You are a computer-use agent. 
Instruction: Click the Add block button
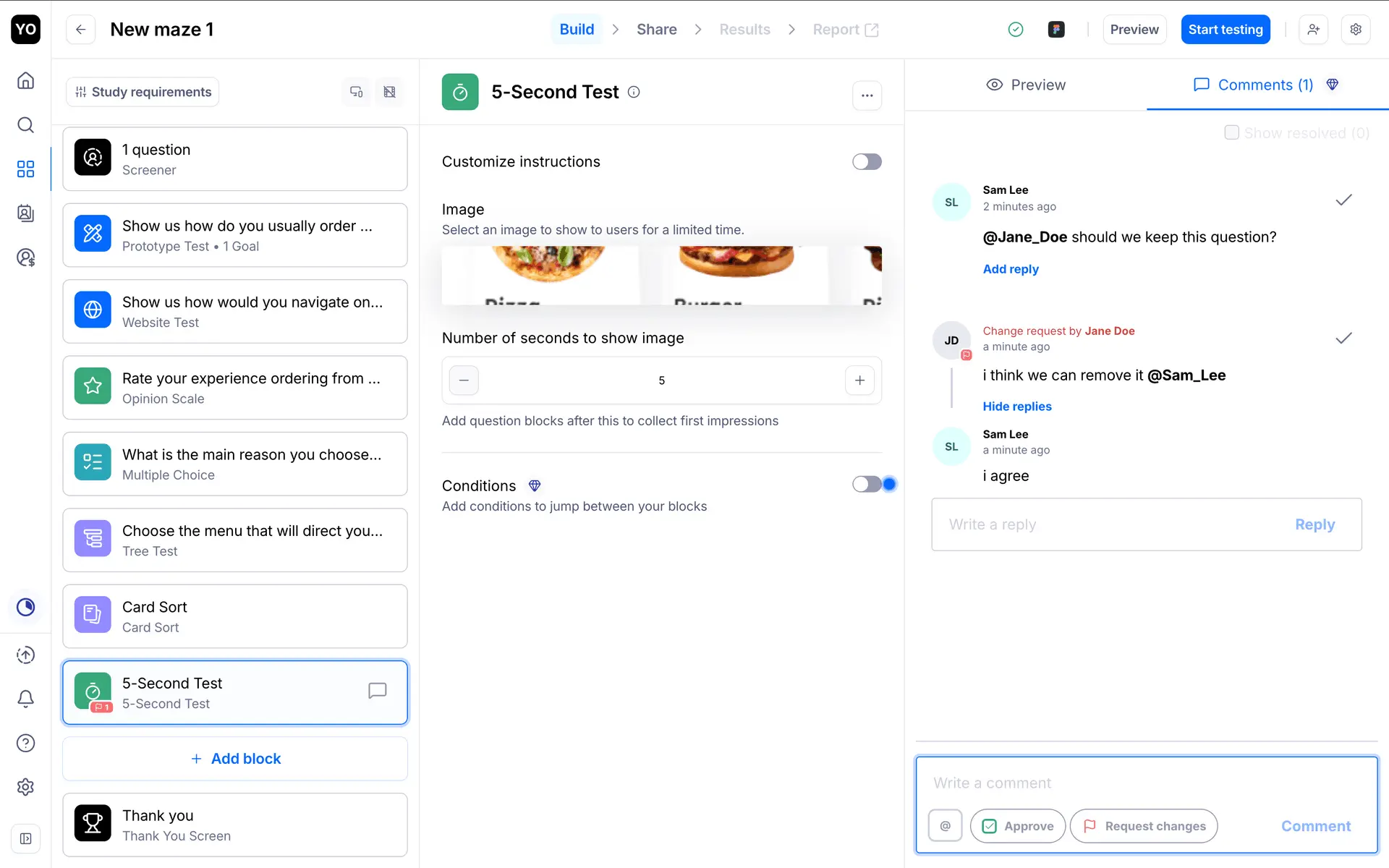pyautogui.click(x=235, y=759)
